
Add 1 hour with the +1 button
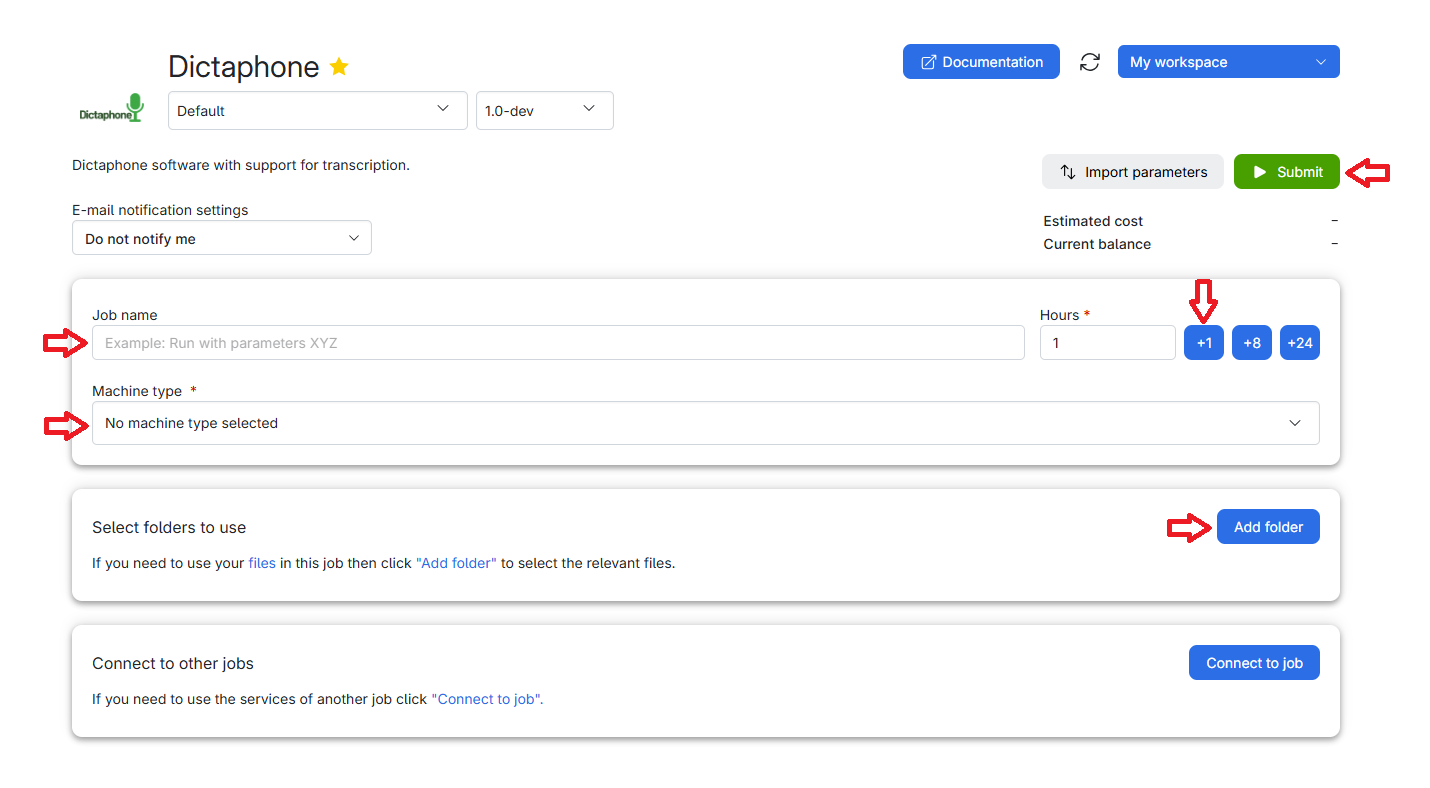(1203, 343)
